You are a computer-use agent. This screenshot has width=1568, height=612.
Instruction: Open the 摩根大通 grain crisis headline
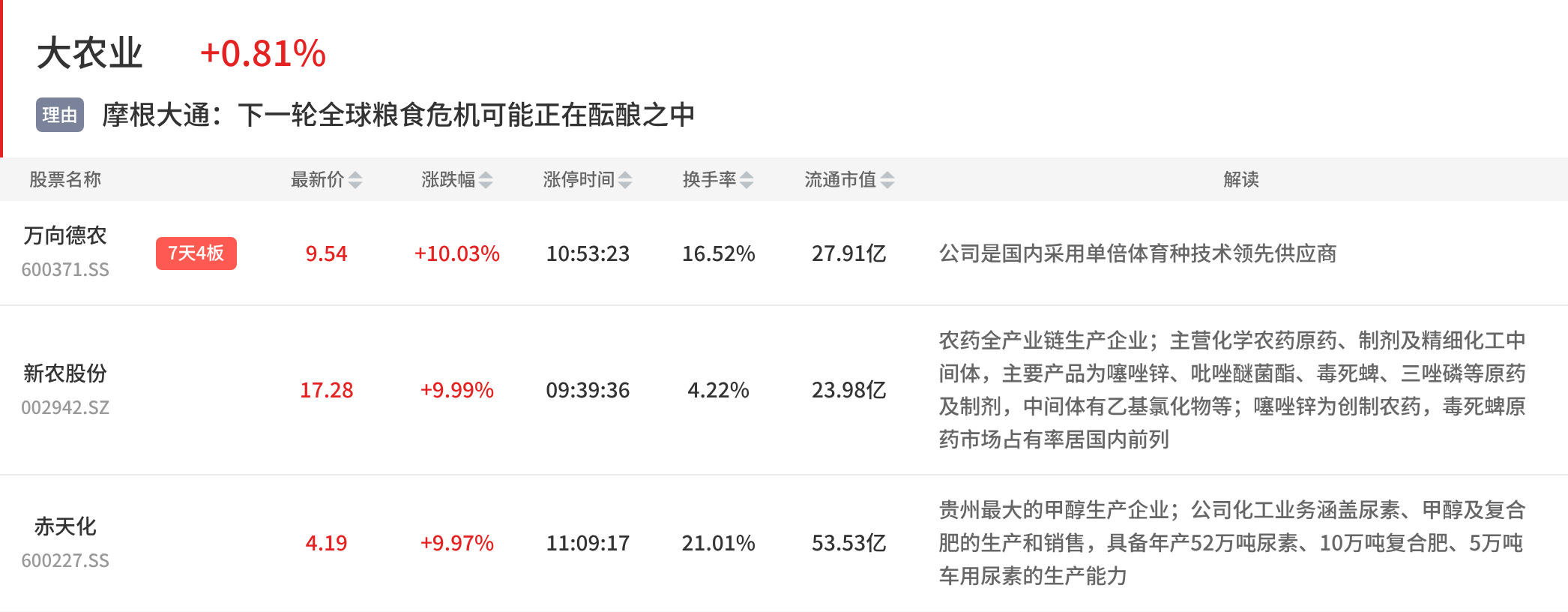point(399,115)
